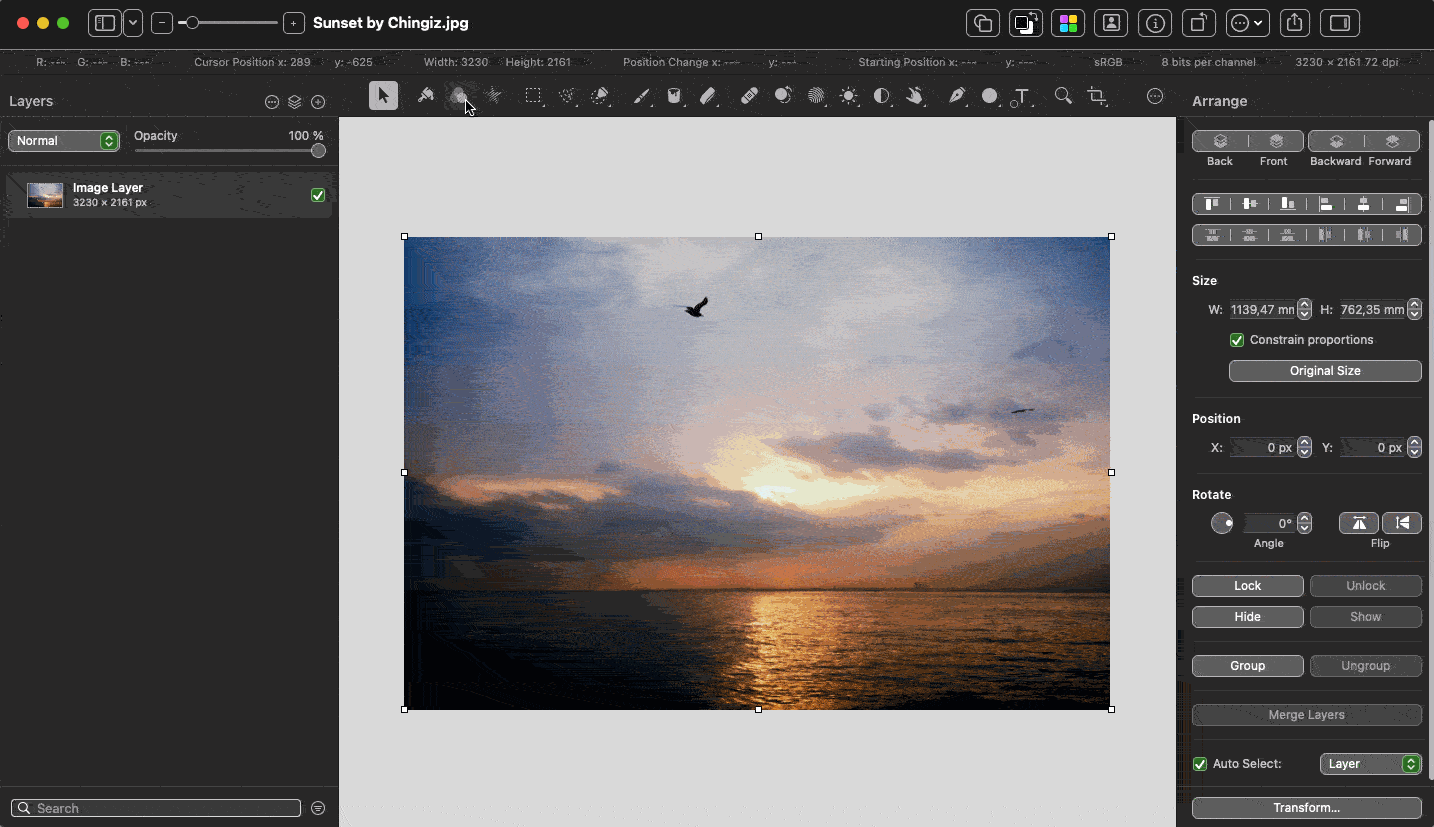Click the layer Opacity slider

tap(229, 151)
